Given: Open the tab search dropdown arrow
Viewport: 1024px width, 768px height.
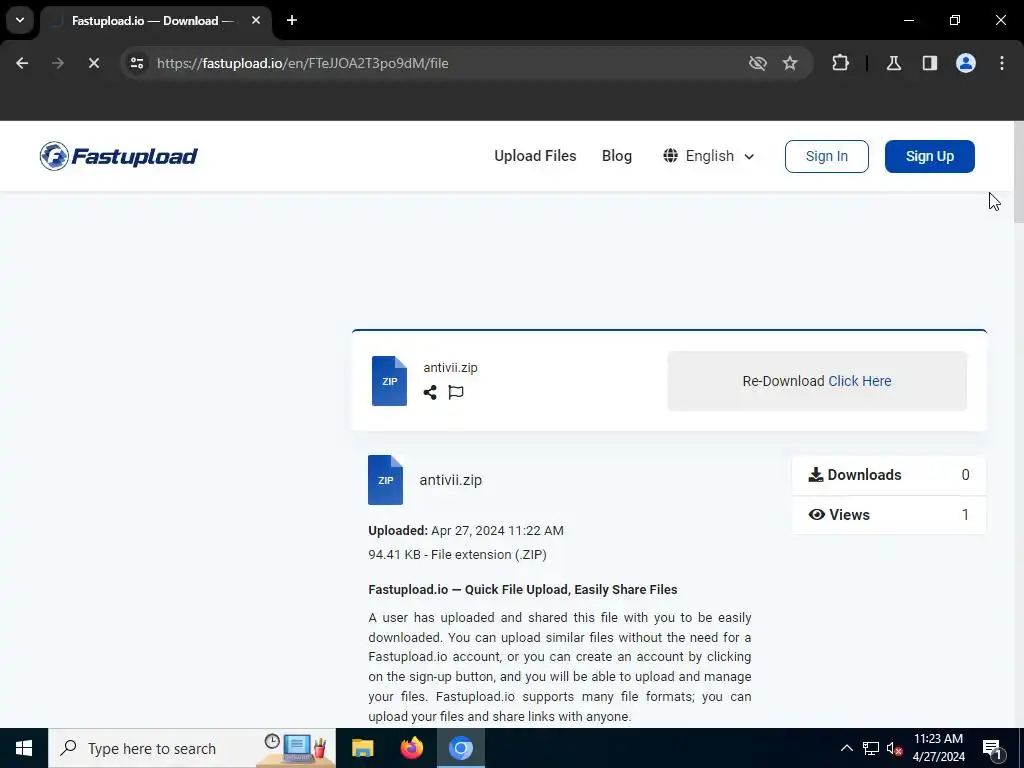Looking at the screenshot, I should (20, 20).
